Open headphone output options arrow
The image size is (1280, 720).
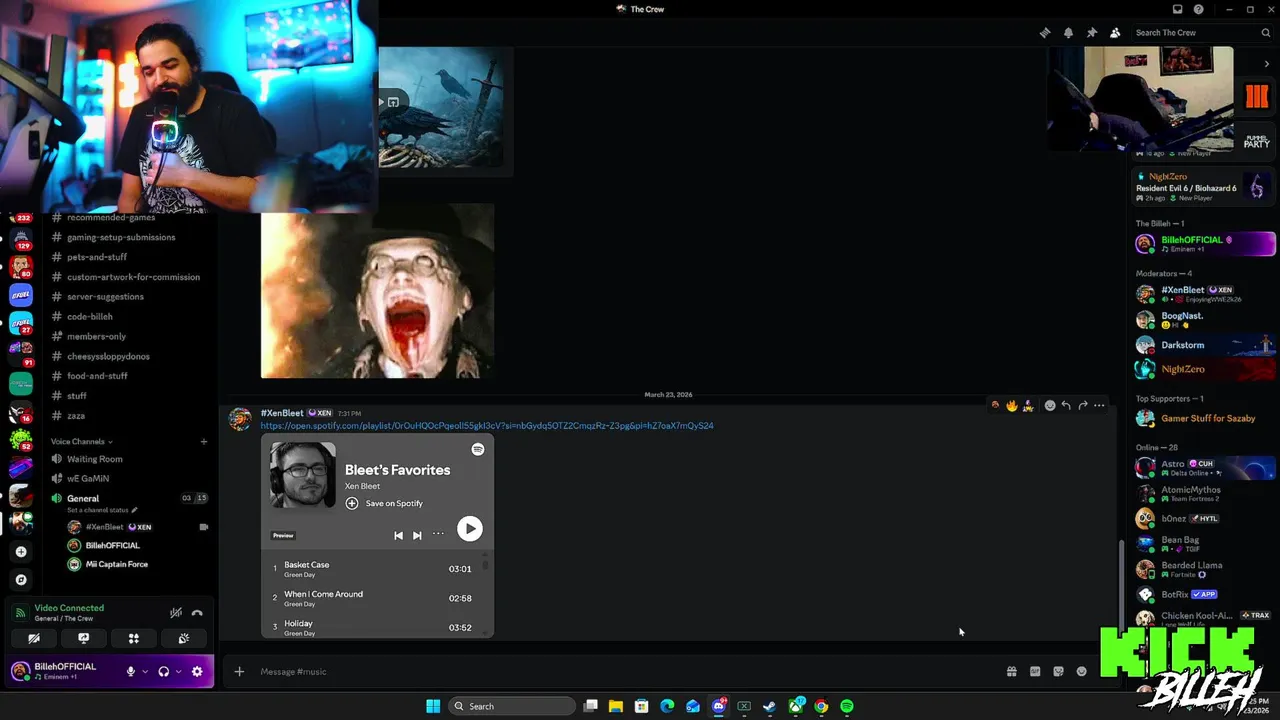(x=178, y=672)
